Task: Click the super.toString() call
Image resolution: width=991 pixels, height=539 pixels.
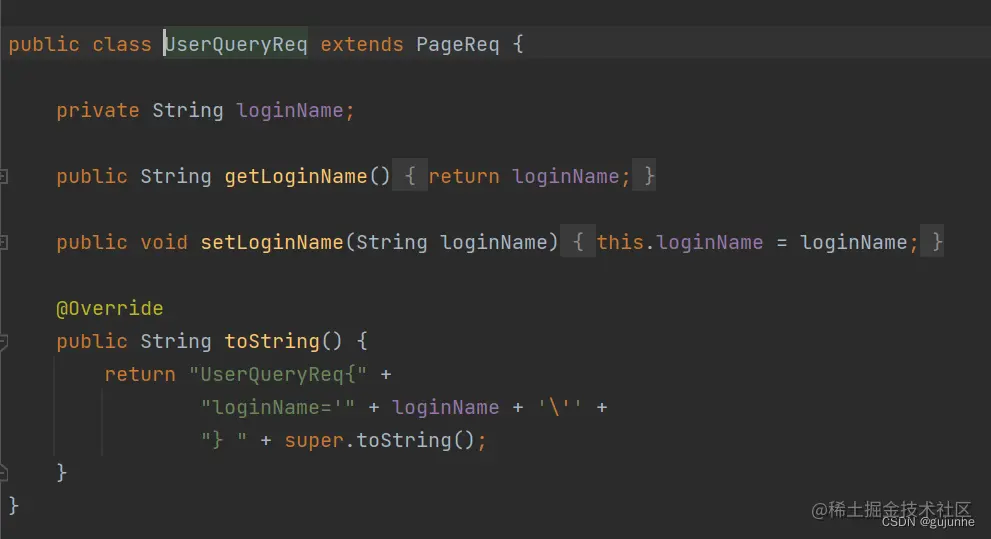Action: [379, 440]
